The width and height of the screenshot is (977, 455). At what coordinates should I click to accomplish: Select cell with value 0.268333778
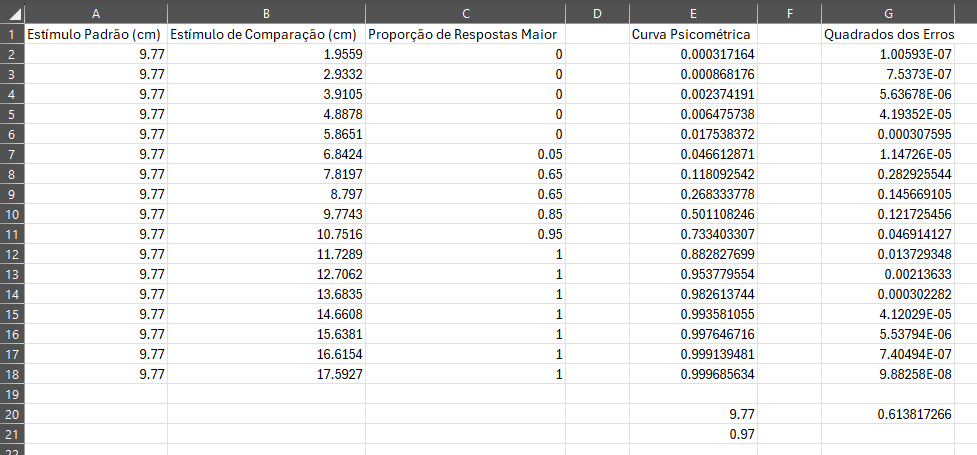[x=693, y=194]
